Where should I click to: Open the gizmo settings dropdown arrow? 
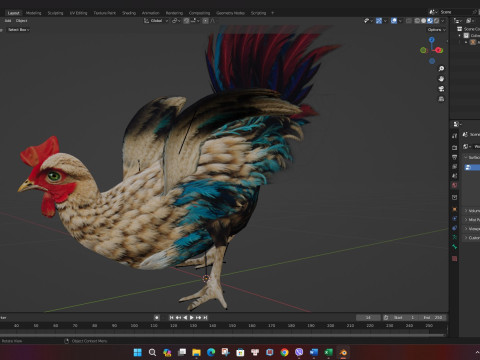pos(385,21)
